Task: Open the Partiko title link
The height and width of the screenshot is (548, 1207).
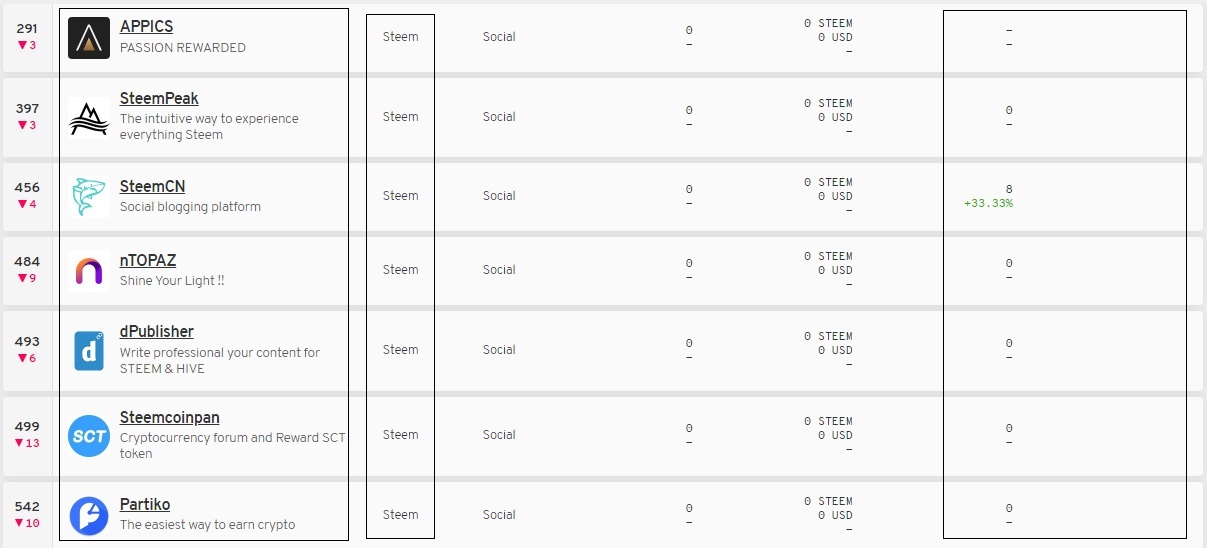Action: 145,505
